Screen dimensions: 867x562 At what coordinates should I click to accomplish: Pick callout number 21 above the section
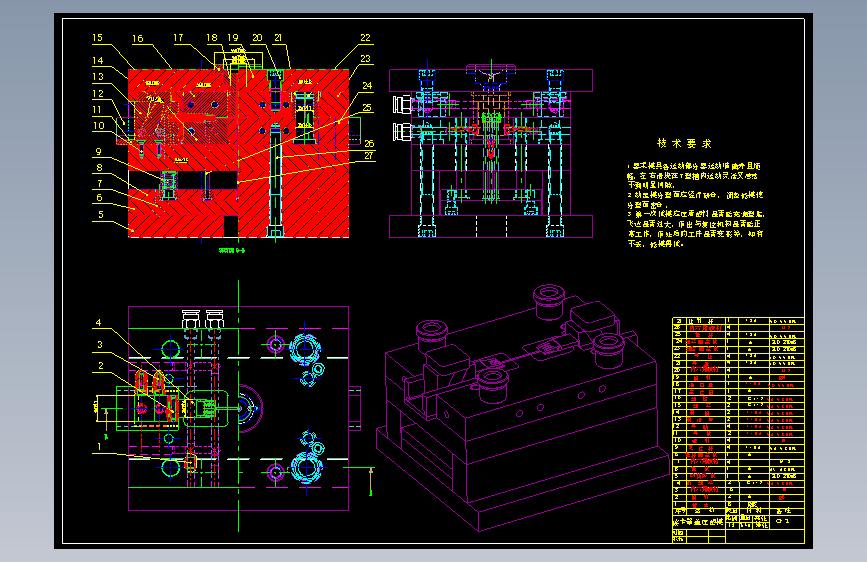[x=278, y=38]
